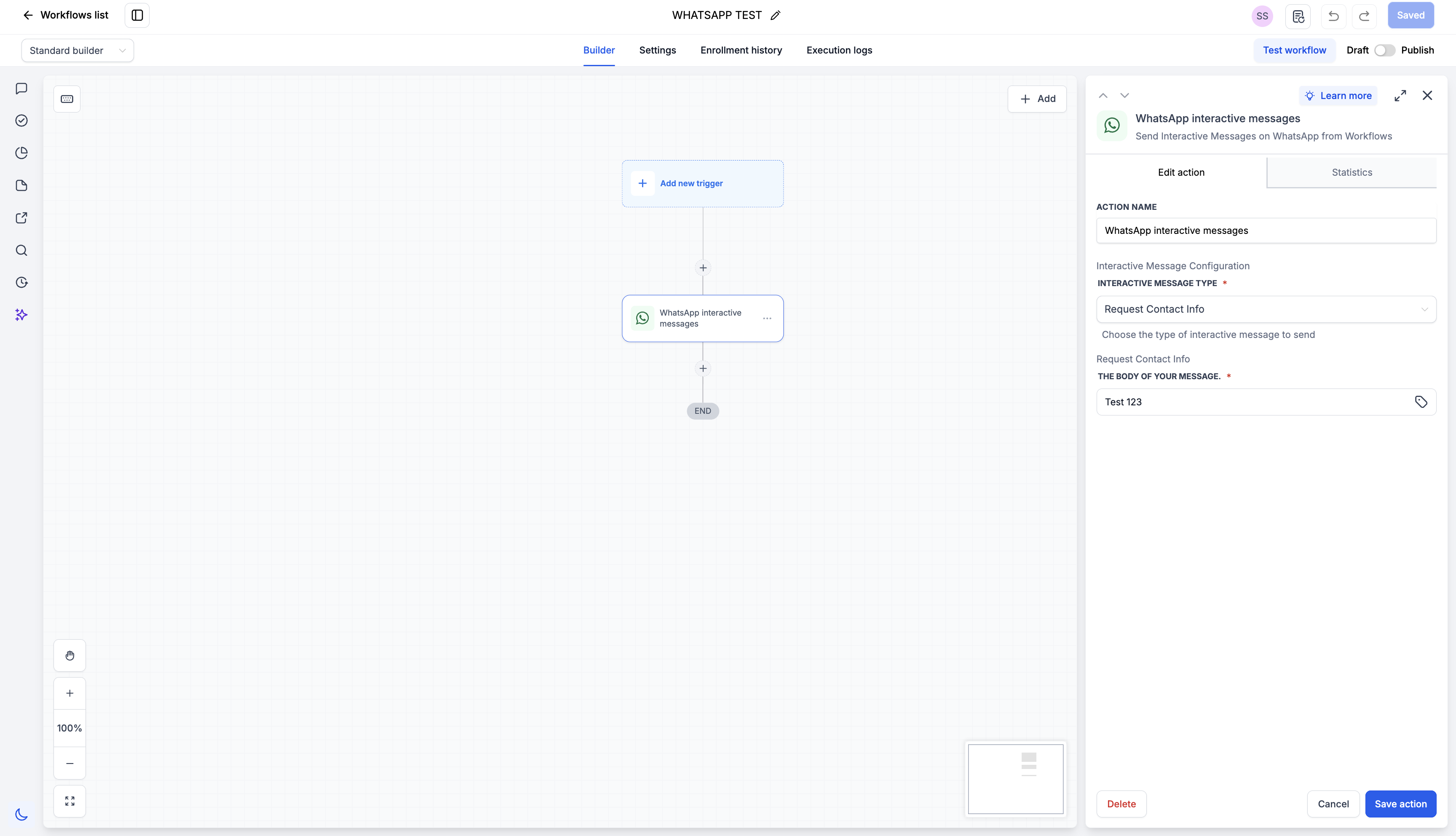This screenshot has height=836, width=1456.
Task: Switch to Edit action tab
Action: [x=1181, y=172]
